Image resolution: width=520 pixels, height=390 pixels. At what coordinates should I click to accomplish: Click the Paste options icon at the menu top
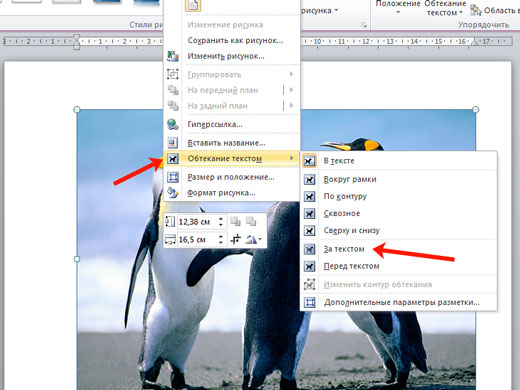pyautogui.click(x=193, y=5)
